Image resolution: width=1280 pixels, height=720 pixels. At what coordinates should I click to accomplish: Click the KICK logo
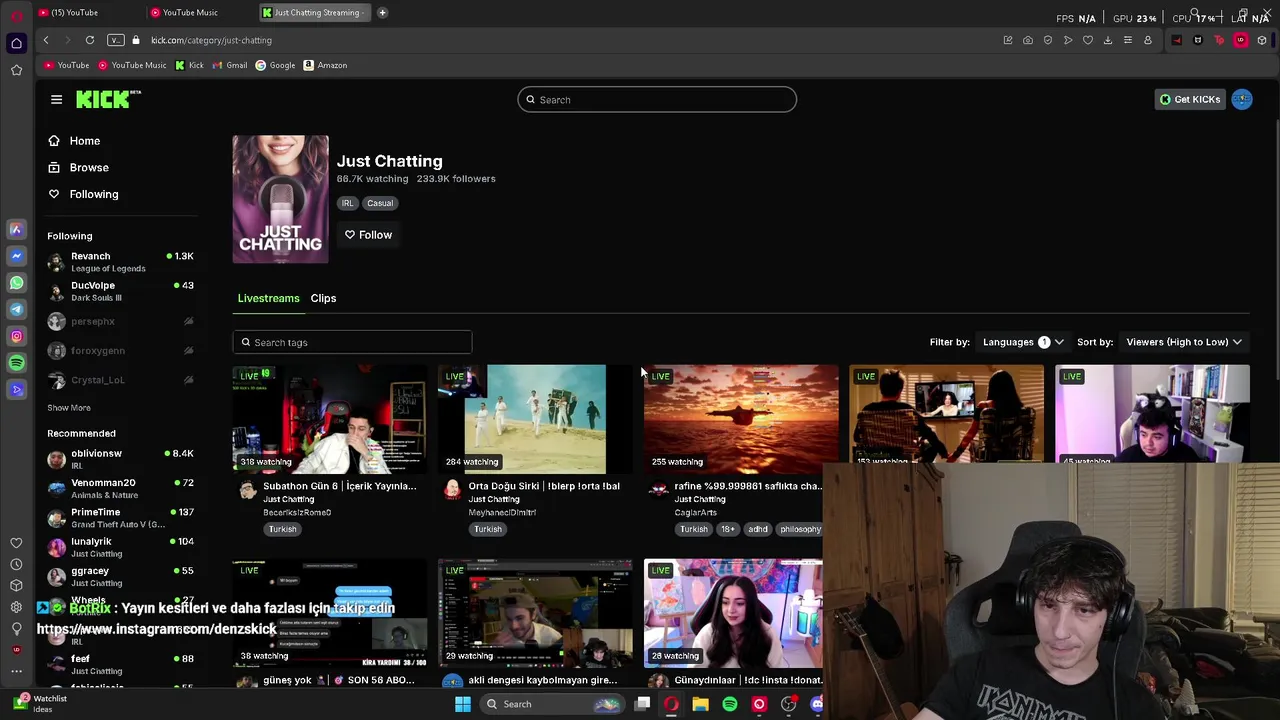tap(108, 99)
